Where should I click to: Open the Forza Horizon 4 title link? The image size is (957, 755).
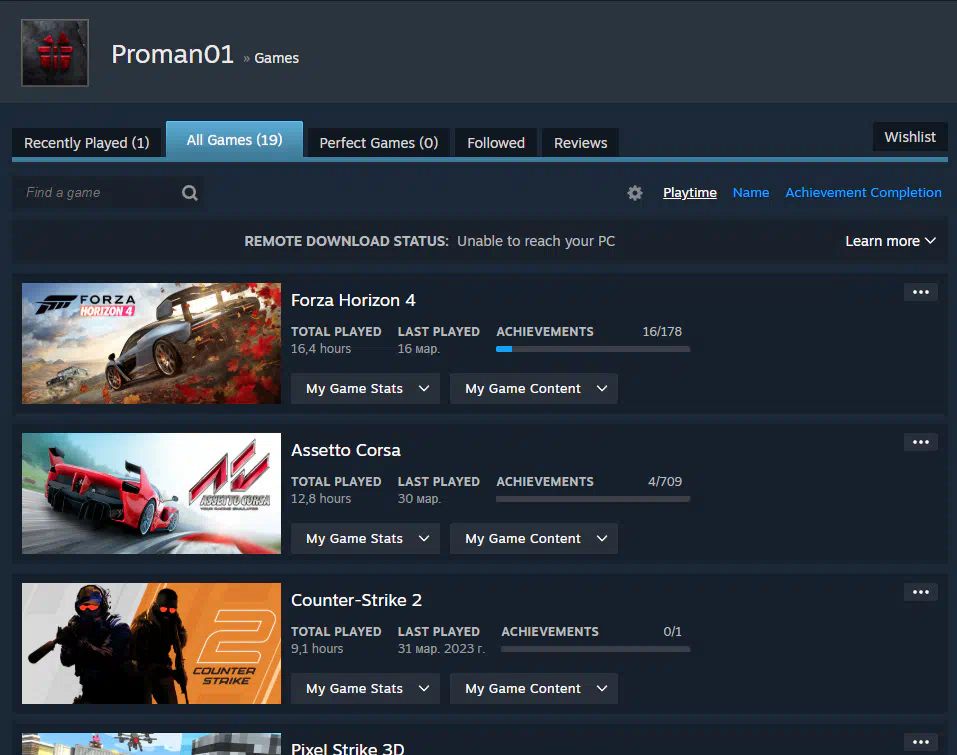click(x=353, y=300)
